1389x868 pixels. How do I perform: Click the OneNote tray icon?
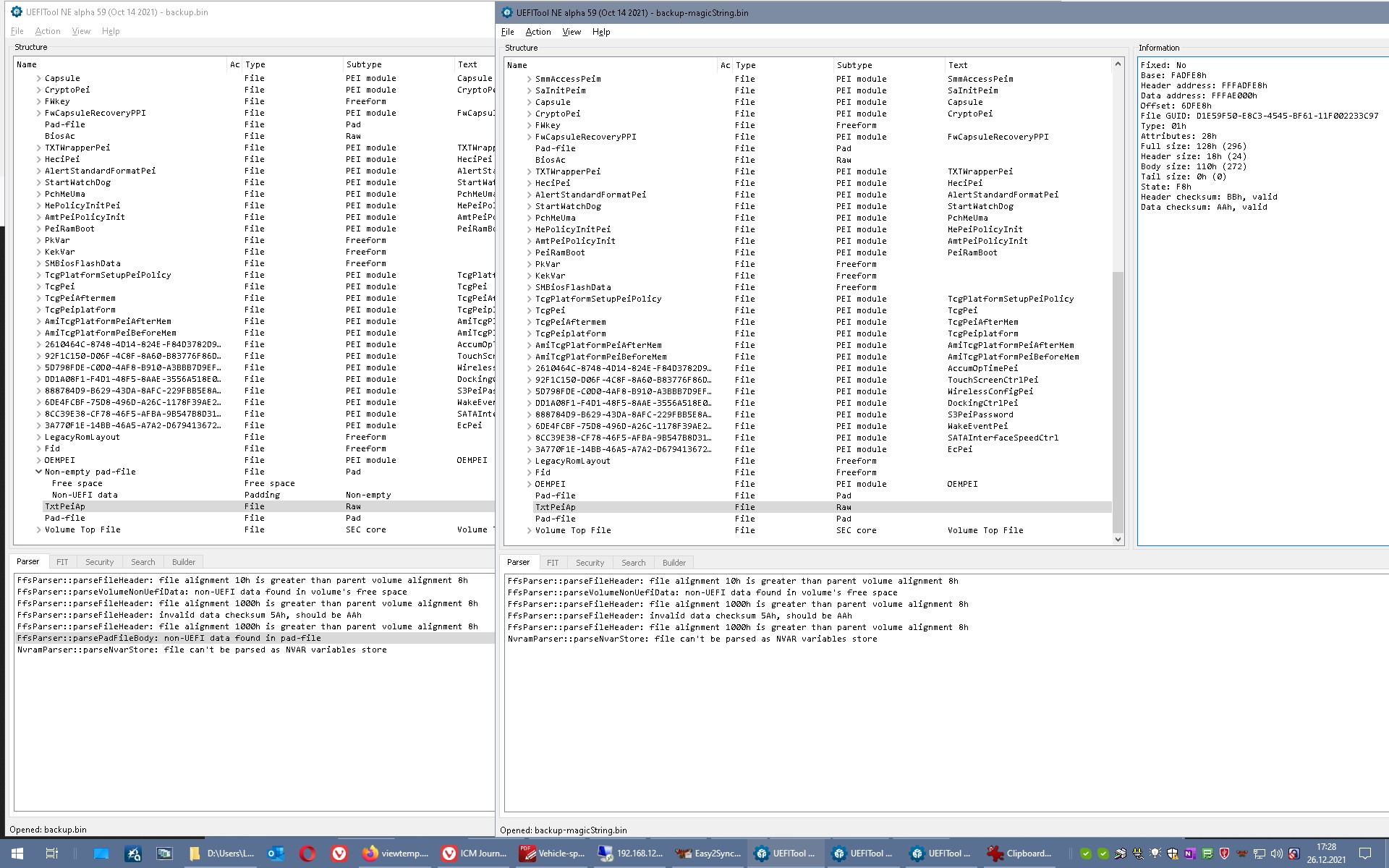click(x=1189, y=854)
